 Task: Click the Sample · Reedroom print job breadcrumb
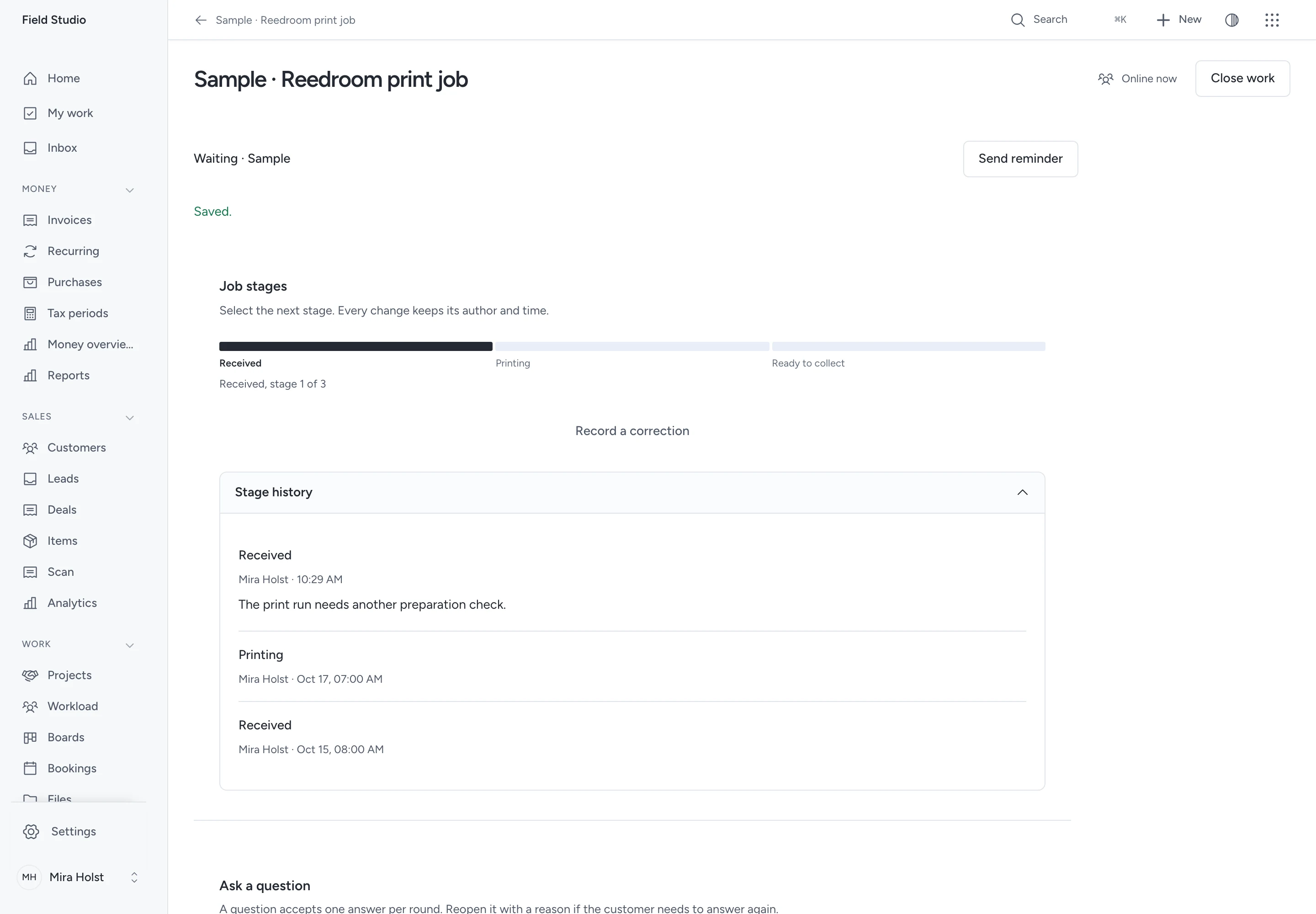[x=285, y=20]
